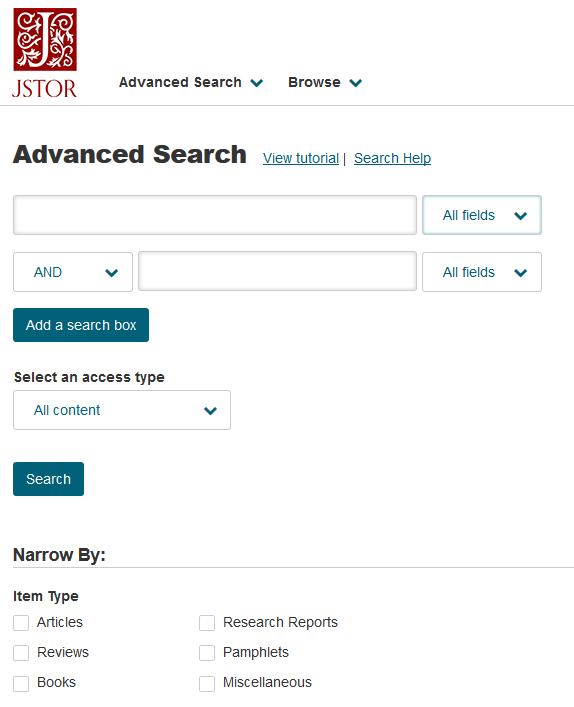Open the View tutorial link

pyautogui.click(x=301, y=158)
